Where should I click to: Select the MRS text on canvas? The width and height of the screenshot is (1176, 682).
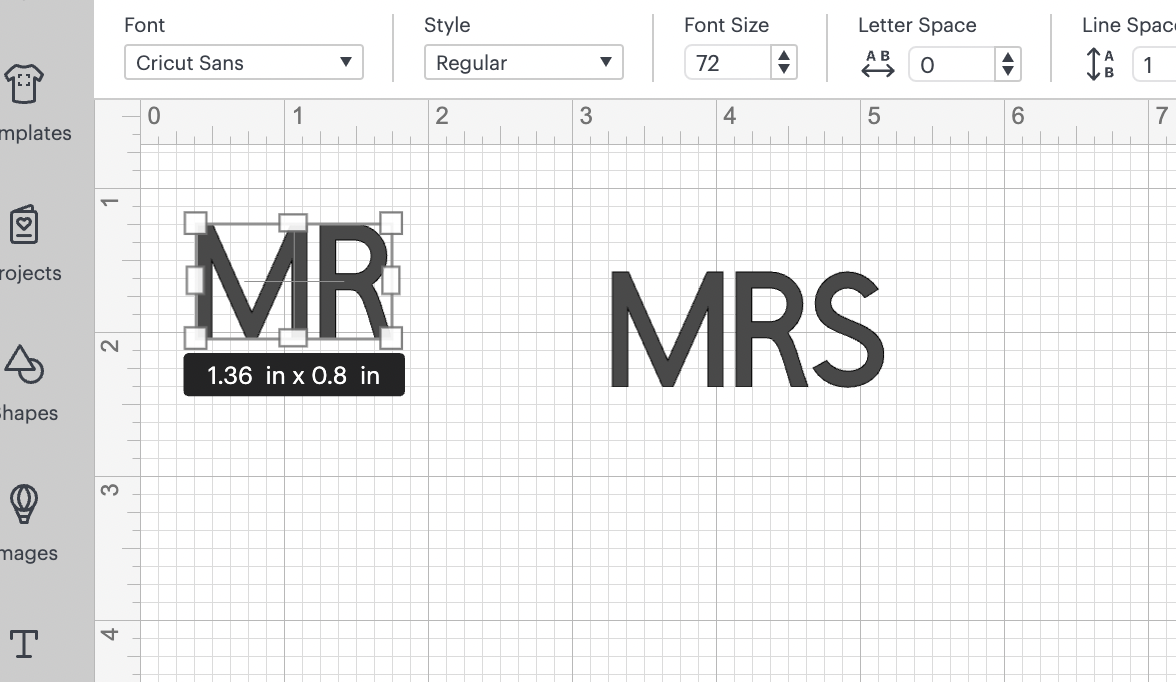[747, 329]
